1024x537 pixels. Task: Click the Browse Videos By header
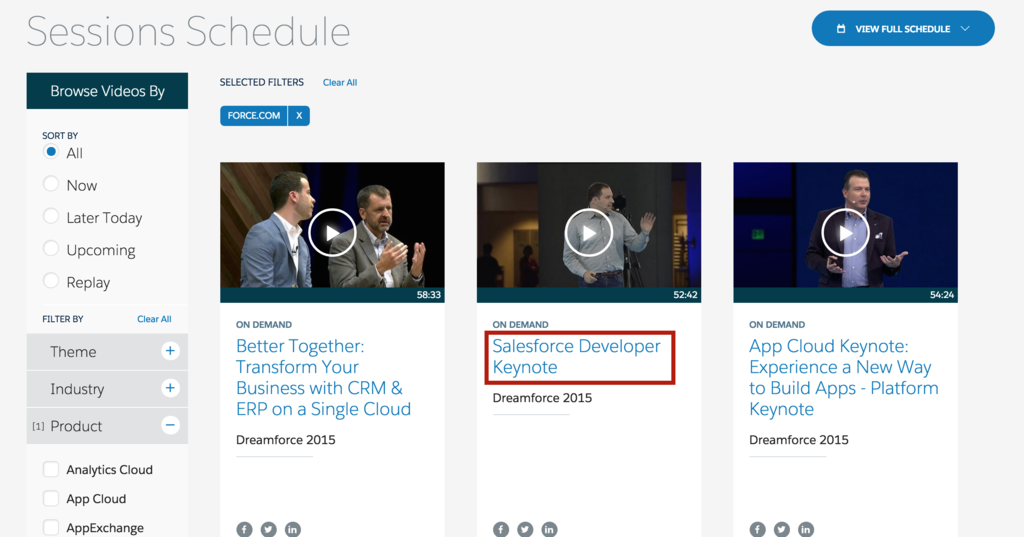click(x=107, y=91)
